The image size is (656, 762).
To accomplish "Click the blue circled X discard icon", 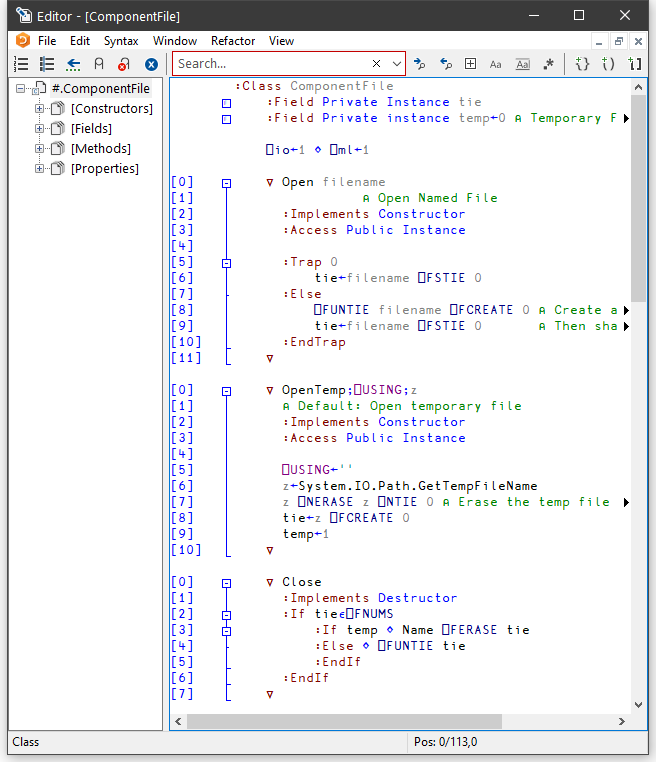I will point(151,64).
